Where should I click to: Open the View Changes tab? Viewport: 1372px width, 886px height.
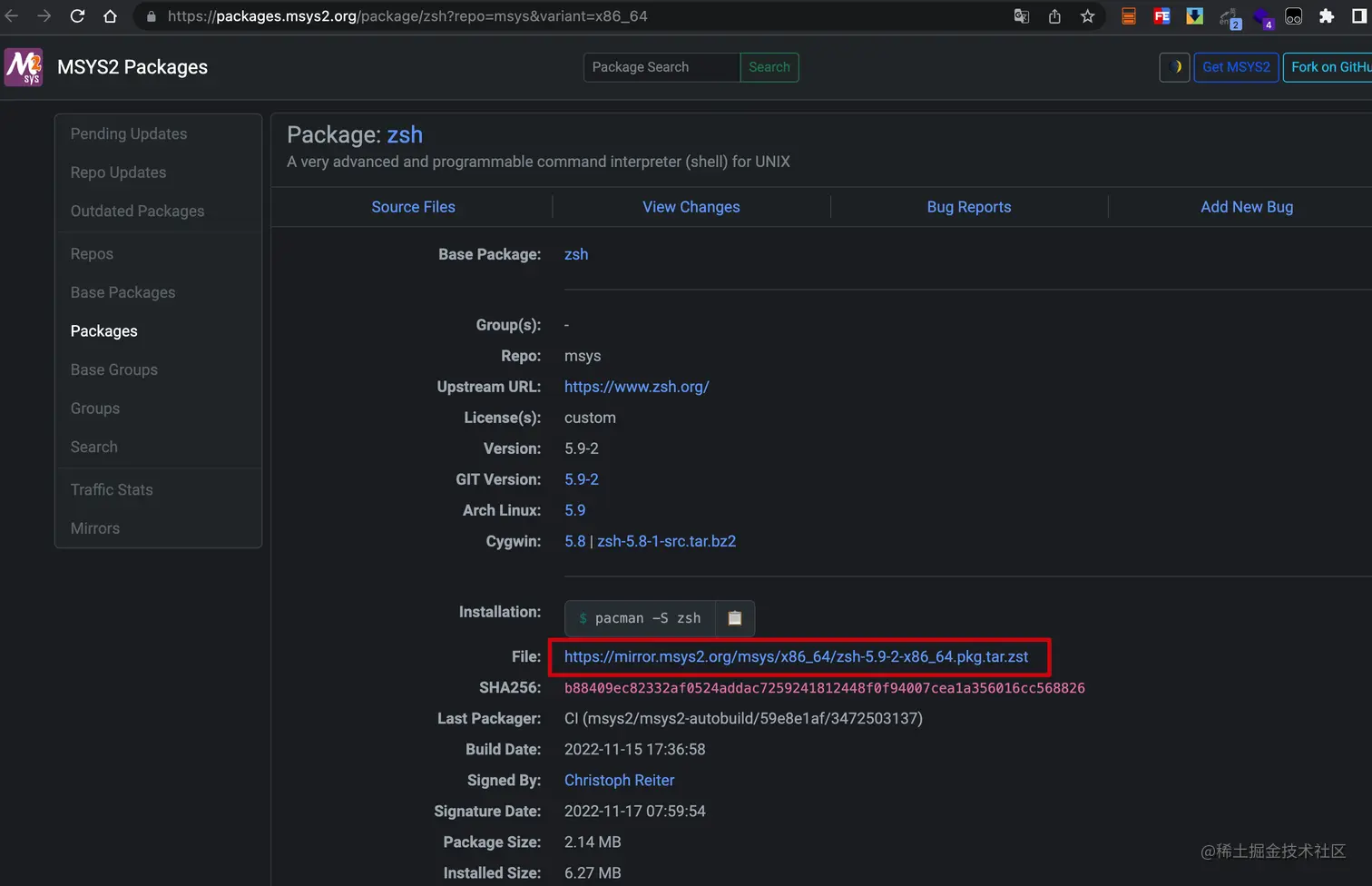tap(691, 207)
